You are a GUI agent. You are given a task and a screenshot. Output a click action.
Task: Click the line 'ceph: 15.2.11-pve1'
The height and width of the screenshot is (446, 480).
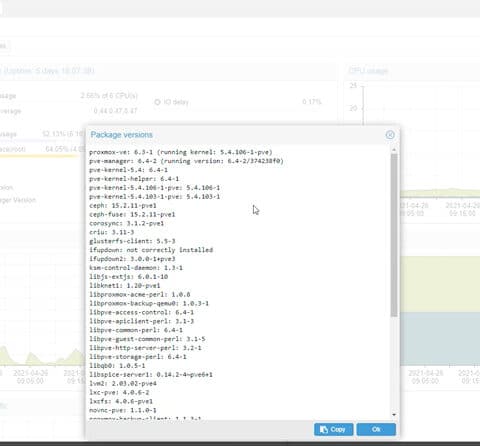click(x=123, y=206)
